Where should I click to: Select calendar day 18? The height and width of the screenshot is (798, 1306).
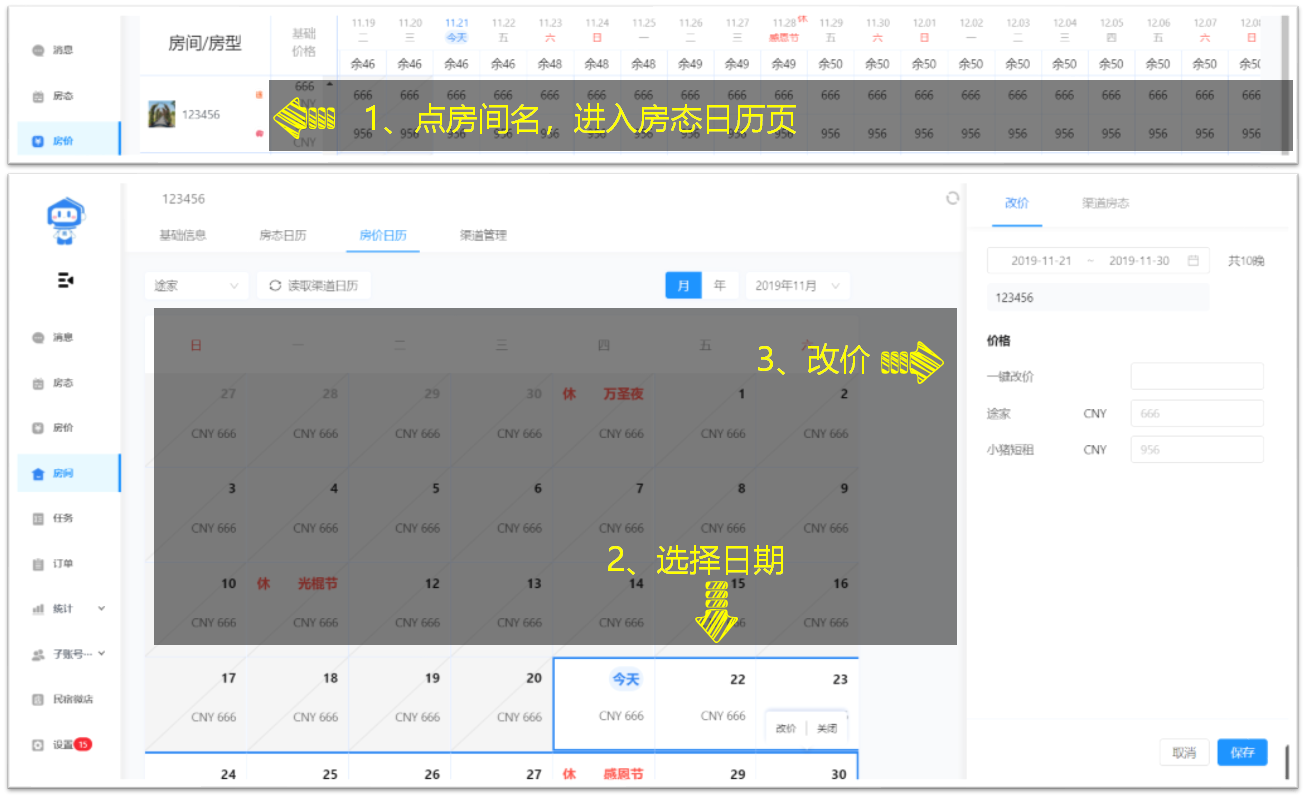(x=298, y=703)
